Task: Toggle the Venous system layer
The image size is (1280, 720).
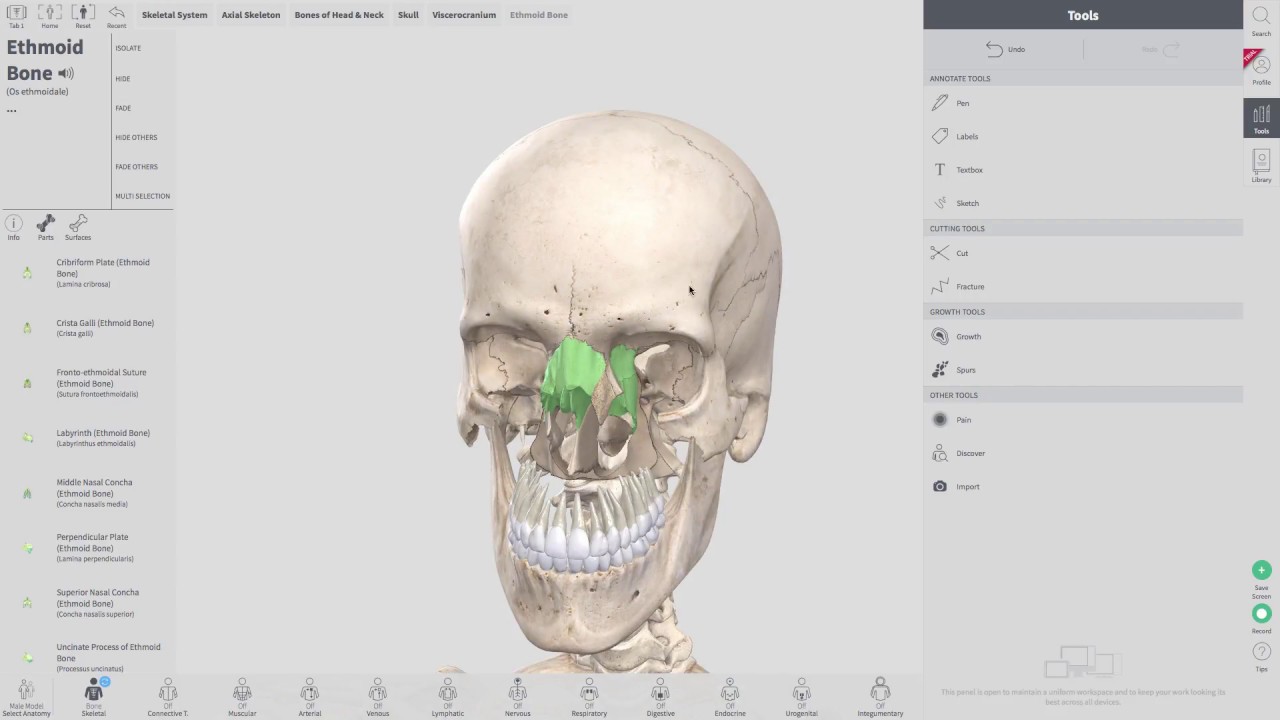Action: pyautogui.click(x=377, y=697)
